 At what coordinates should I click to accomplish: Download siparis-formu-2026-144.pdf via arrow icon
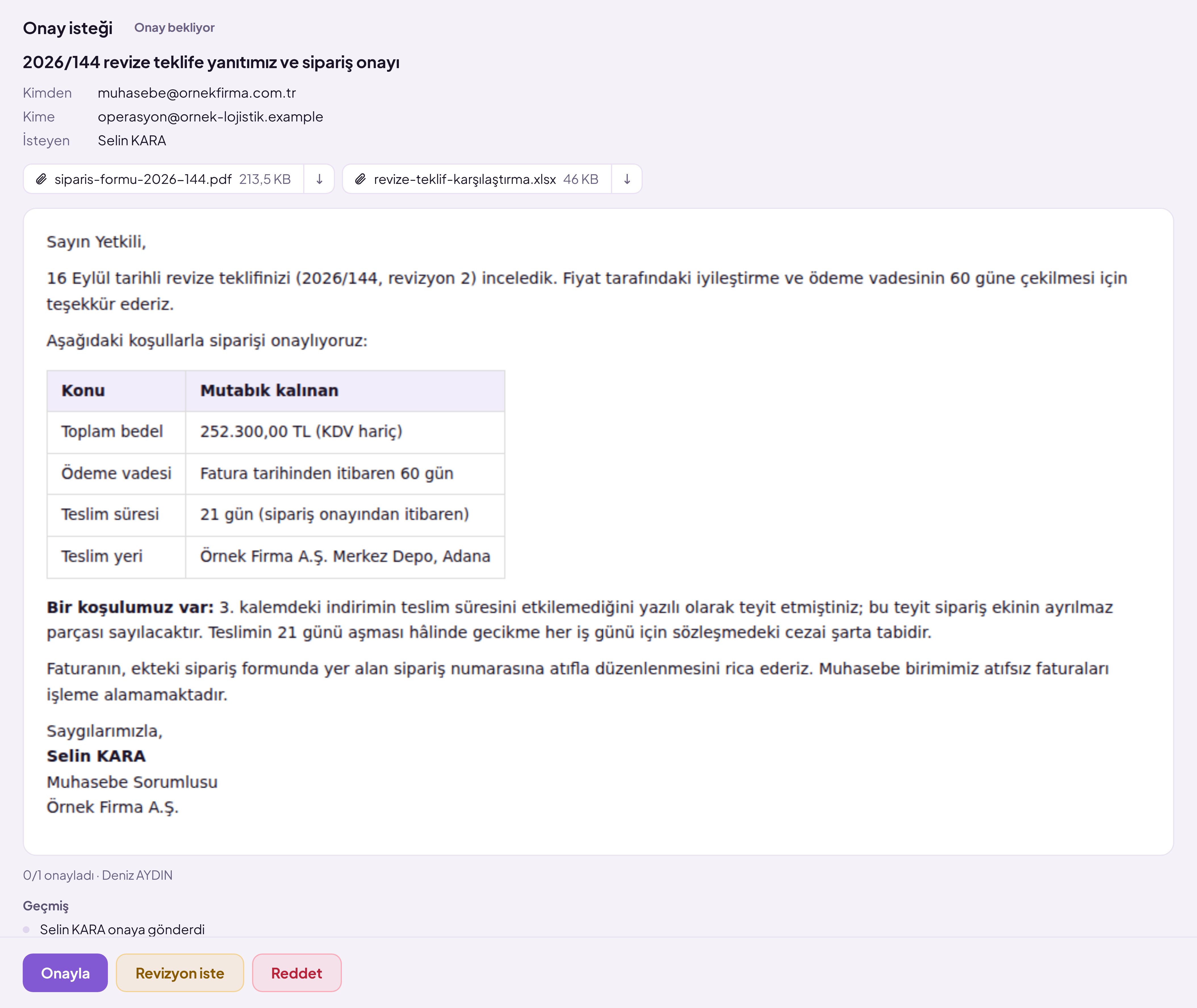pos(319,179)
